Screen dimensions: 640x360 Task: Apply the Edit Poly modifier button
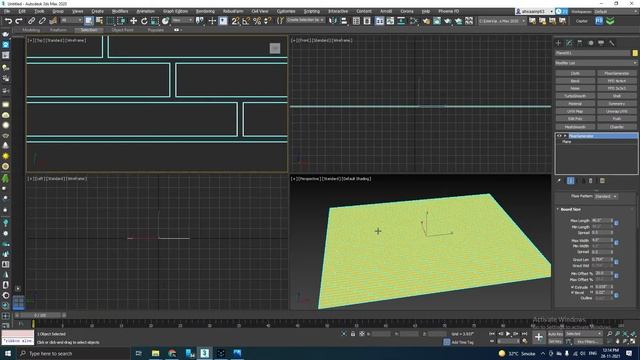575,119
